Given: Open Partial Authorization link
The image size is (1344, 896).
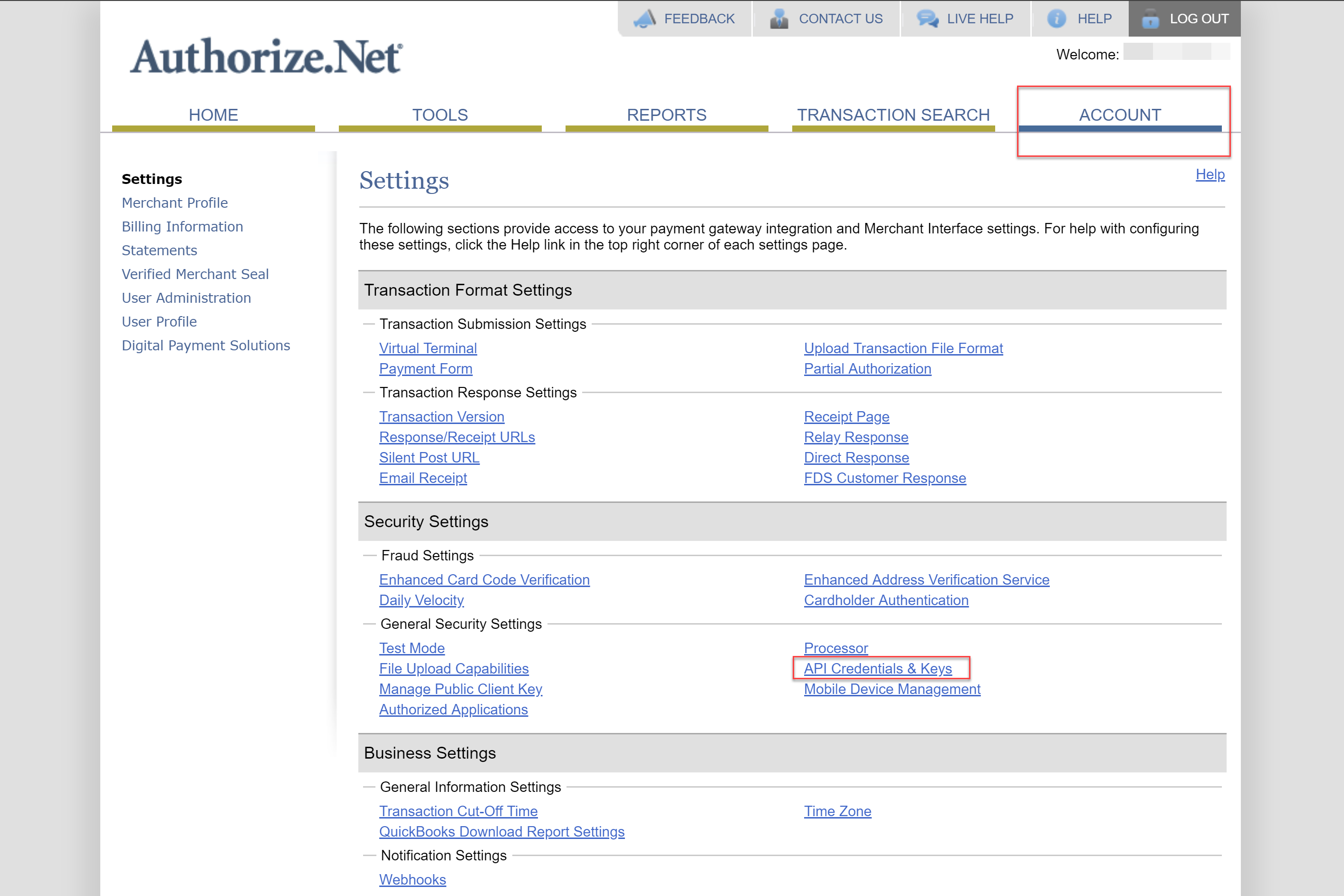Looking at the screenshot, I should click(x=867, y=368).
